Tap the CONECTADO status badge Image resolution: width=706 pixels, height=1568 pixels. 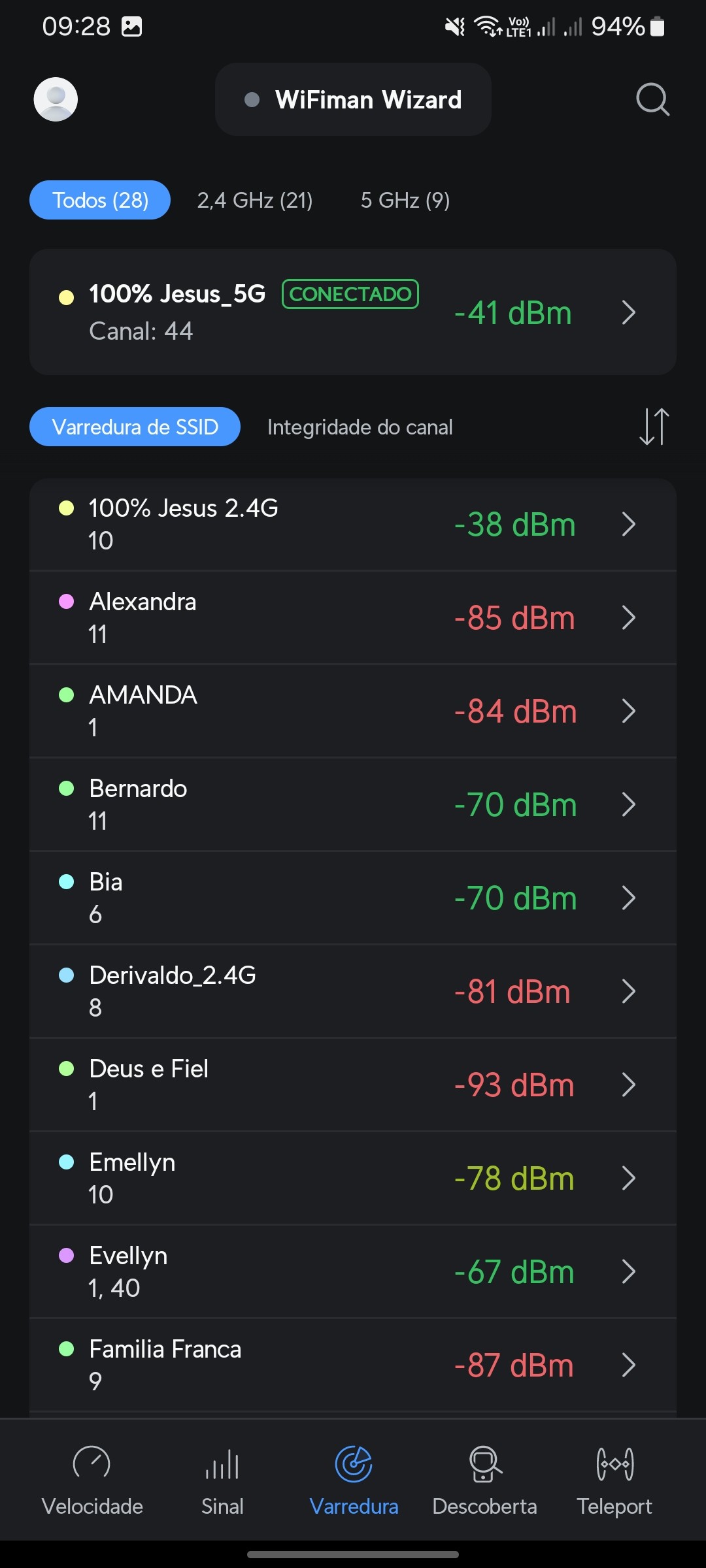(x=350, y=294)
